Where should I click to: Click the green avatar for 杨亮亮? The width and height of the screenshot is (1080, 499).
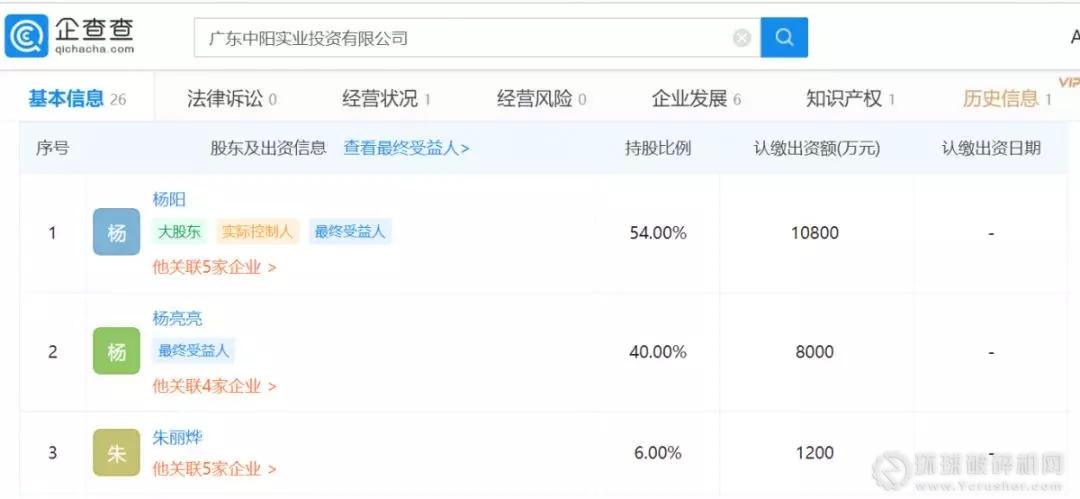116,351
